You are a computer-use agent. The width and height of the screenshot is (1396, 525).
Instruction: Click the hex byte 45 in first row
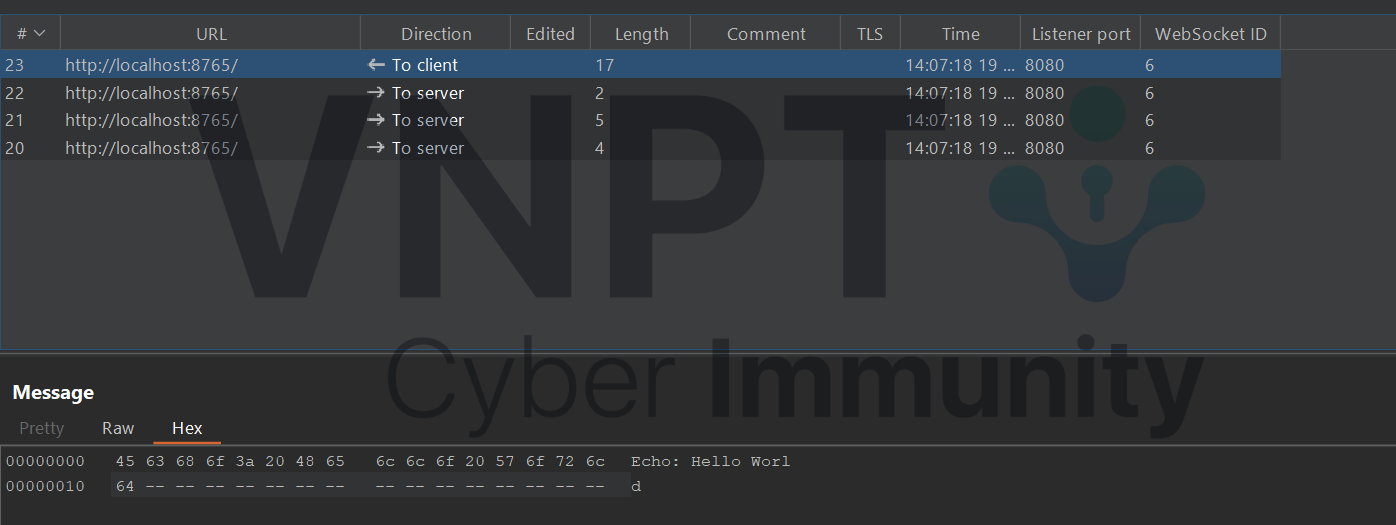125,461
